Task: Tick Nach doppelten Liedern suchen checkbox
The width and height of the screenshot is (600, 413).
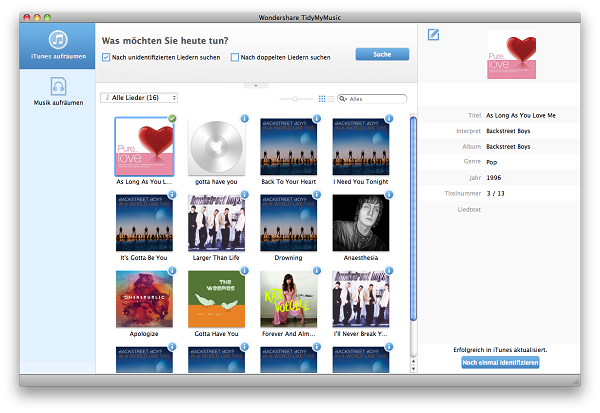Action: pyautogui.click(x=235, y=57)
